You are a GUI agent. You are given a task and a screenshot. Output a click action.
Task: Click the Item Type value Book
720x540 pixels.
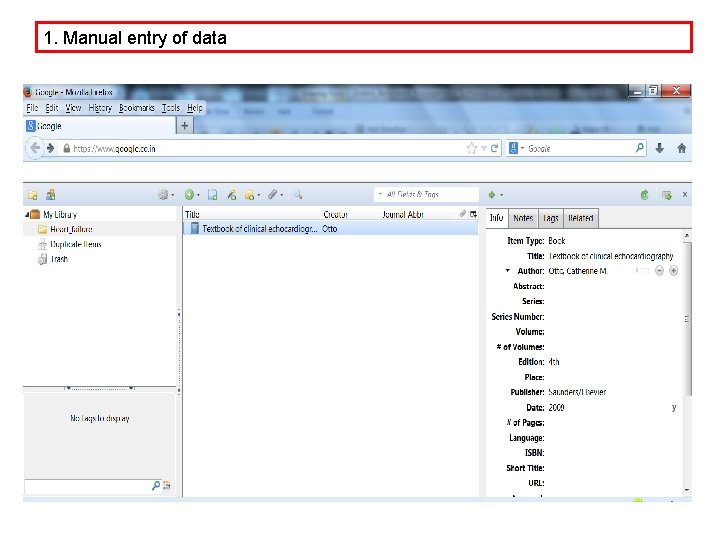click(557, 241)
